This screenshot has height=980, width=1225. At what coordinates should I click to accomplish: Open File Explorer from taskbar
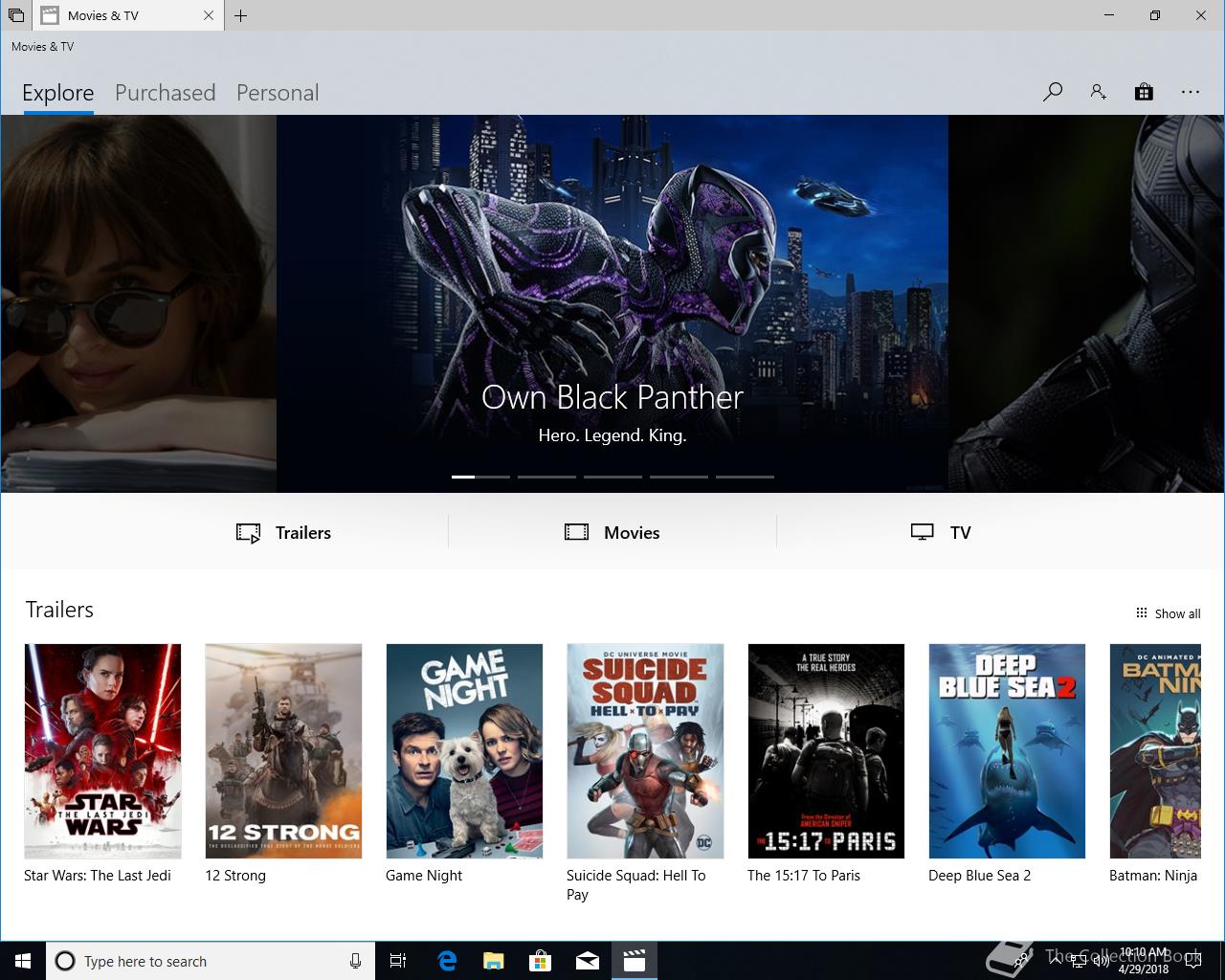pyautogui.click(x=493, y=961)
